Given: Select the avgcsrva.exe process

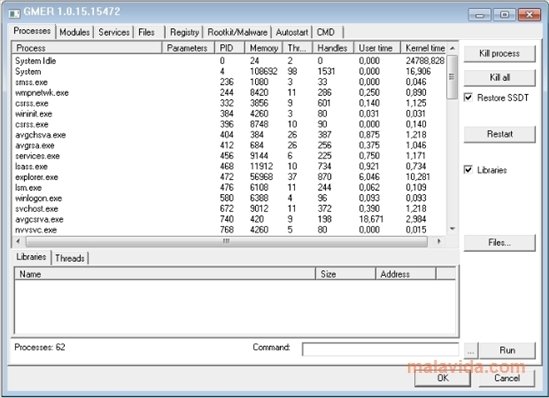Looking at the screenshot, I should pos(229,219).
